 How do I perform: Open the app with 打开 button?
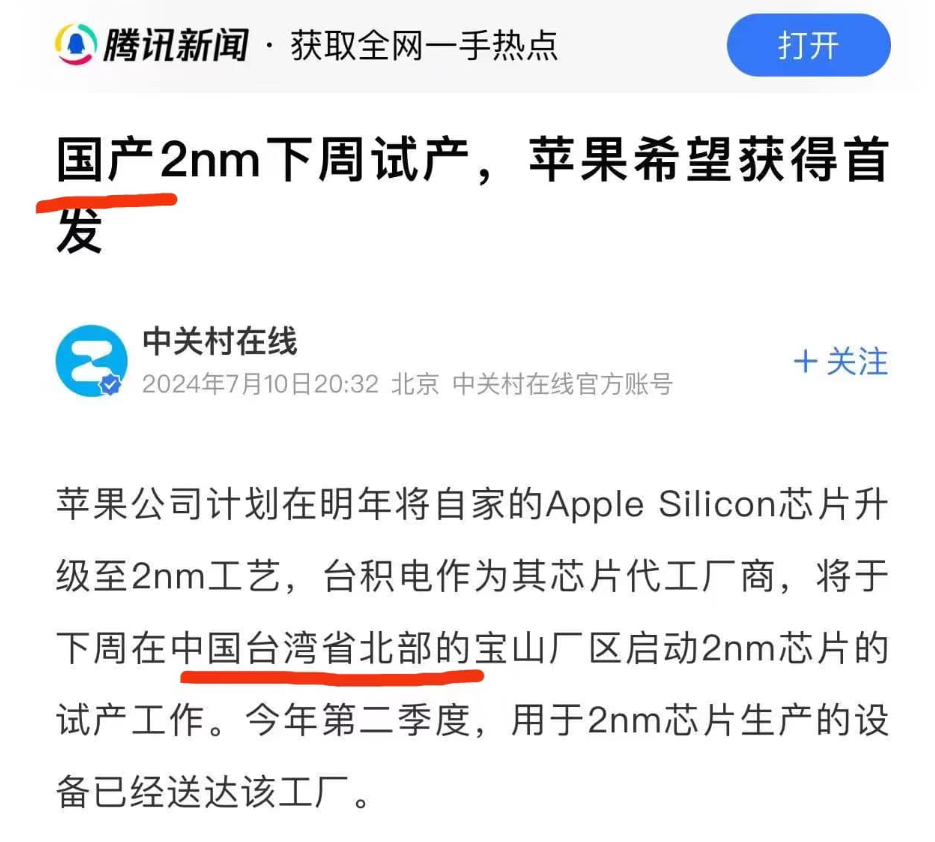pyautogui.click(x=809, y=45)
